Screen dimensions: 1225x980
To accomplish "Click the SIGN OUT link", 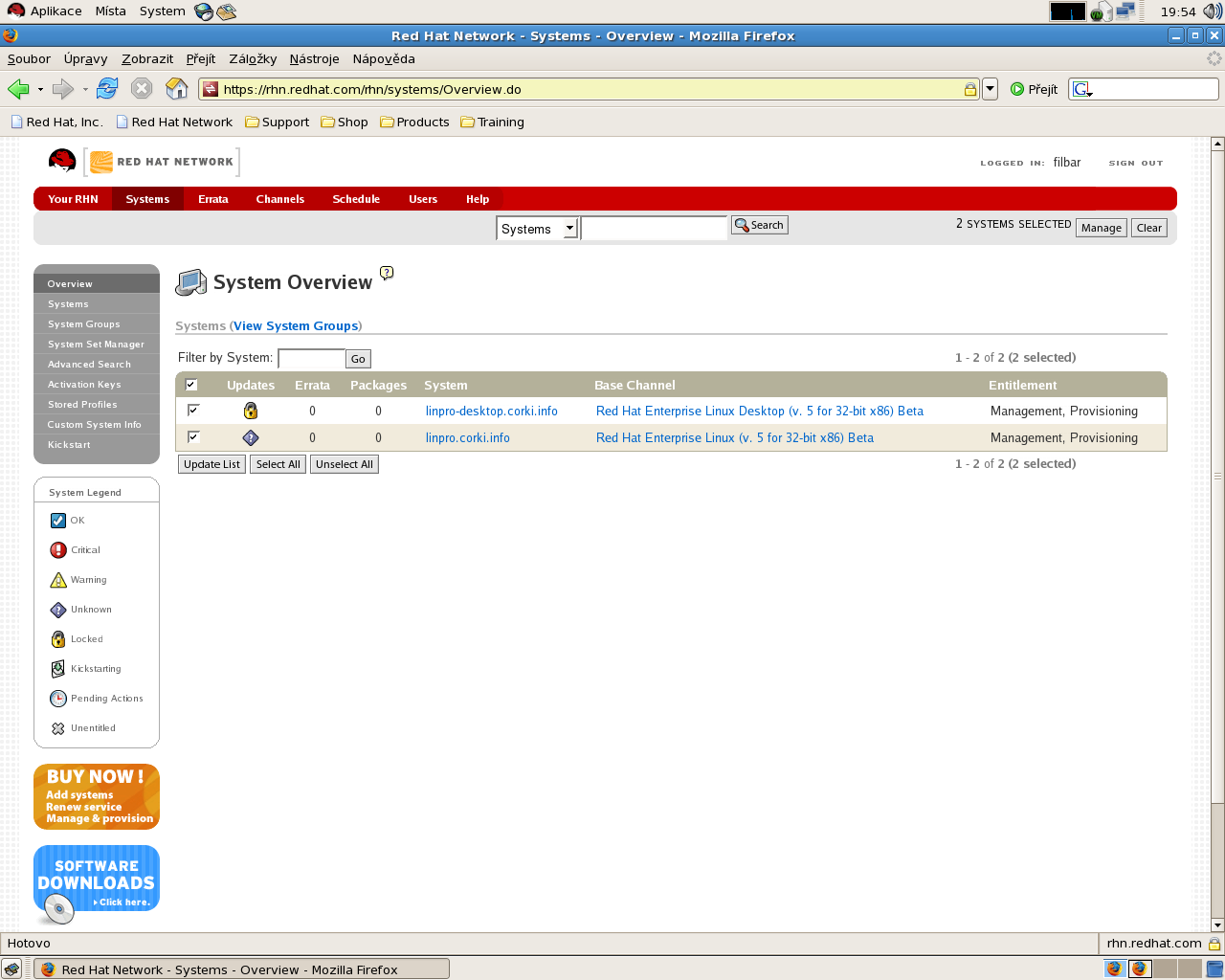I will (1136, 163).
